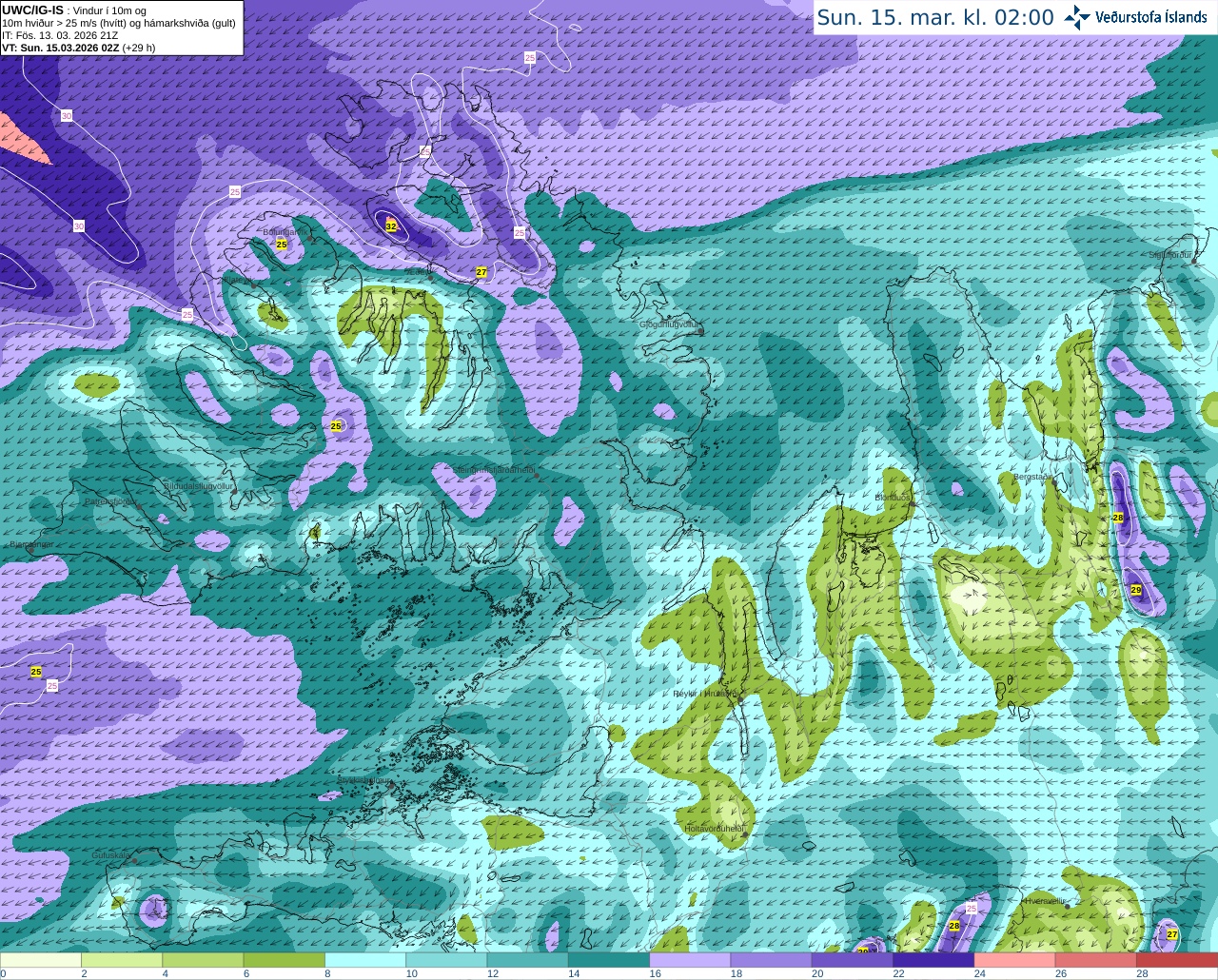Click the Veðurstofa Íslands logo icon
The width and height of the screenshot is (1218, 980).
(1077, 17)
